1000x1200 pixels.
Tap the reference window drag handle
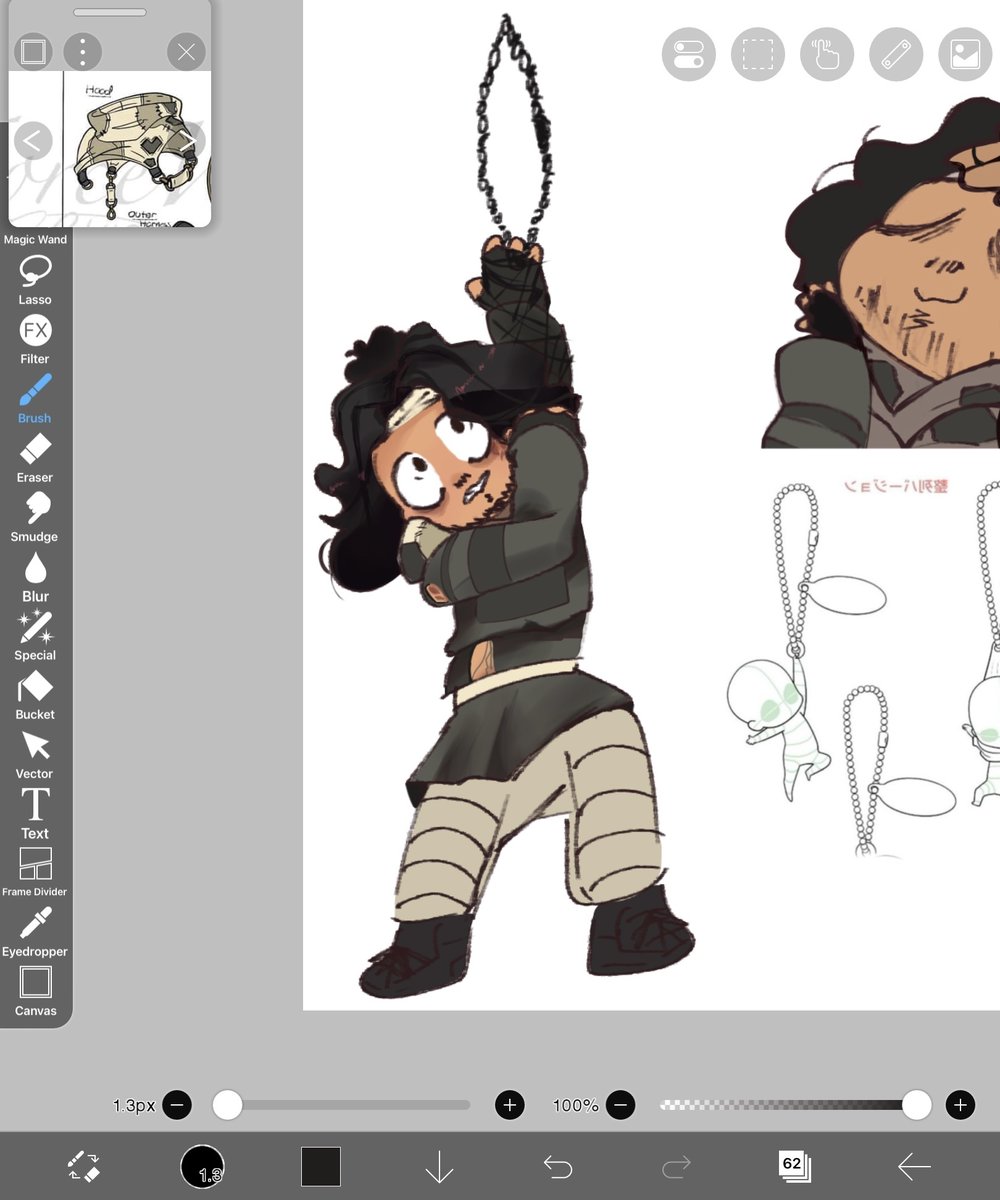coord(110,12)
